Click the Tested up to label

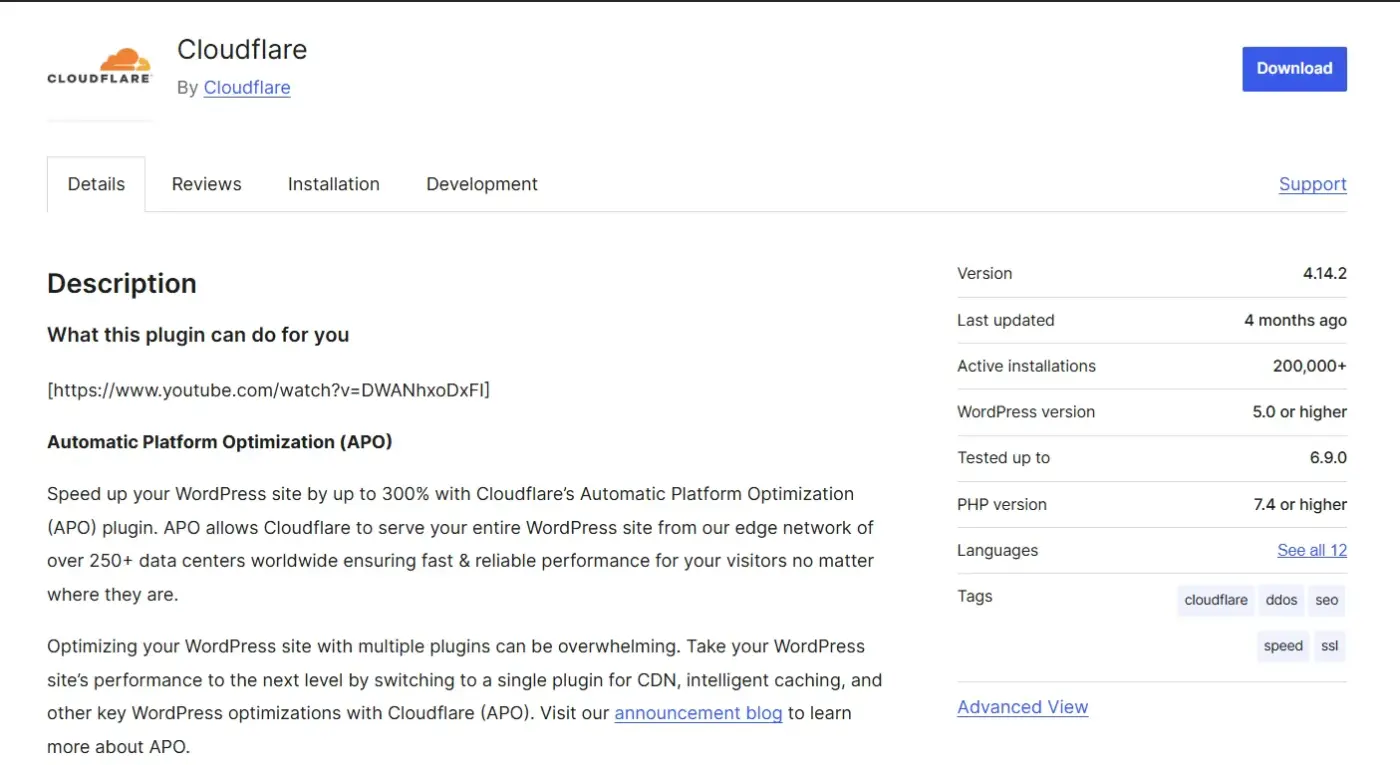[1003, 458]
